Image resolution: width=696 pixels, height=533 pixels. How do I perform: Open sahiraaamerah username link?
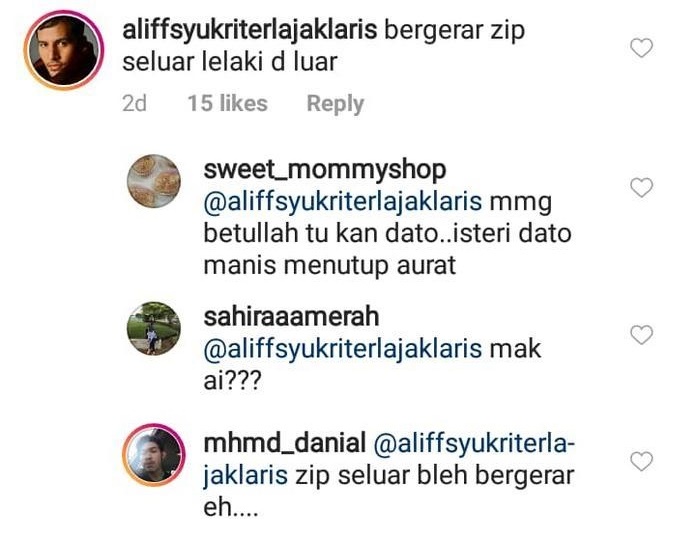click(x=291, y=317)
